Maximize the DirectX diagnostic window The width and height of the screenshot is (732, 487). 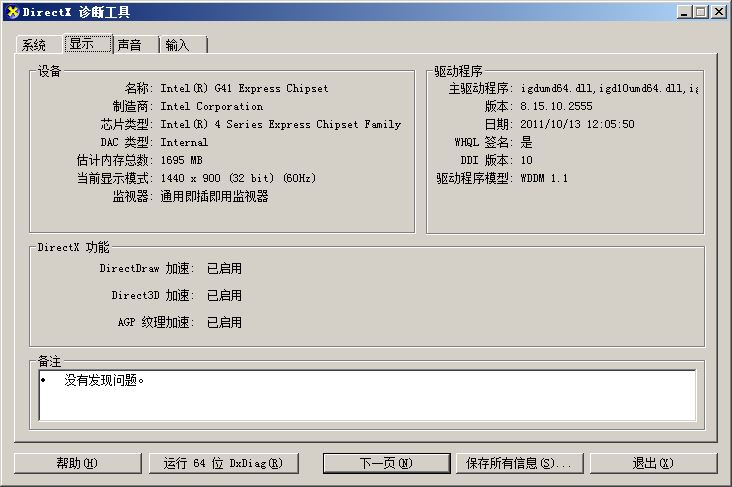tap(701, 12)
